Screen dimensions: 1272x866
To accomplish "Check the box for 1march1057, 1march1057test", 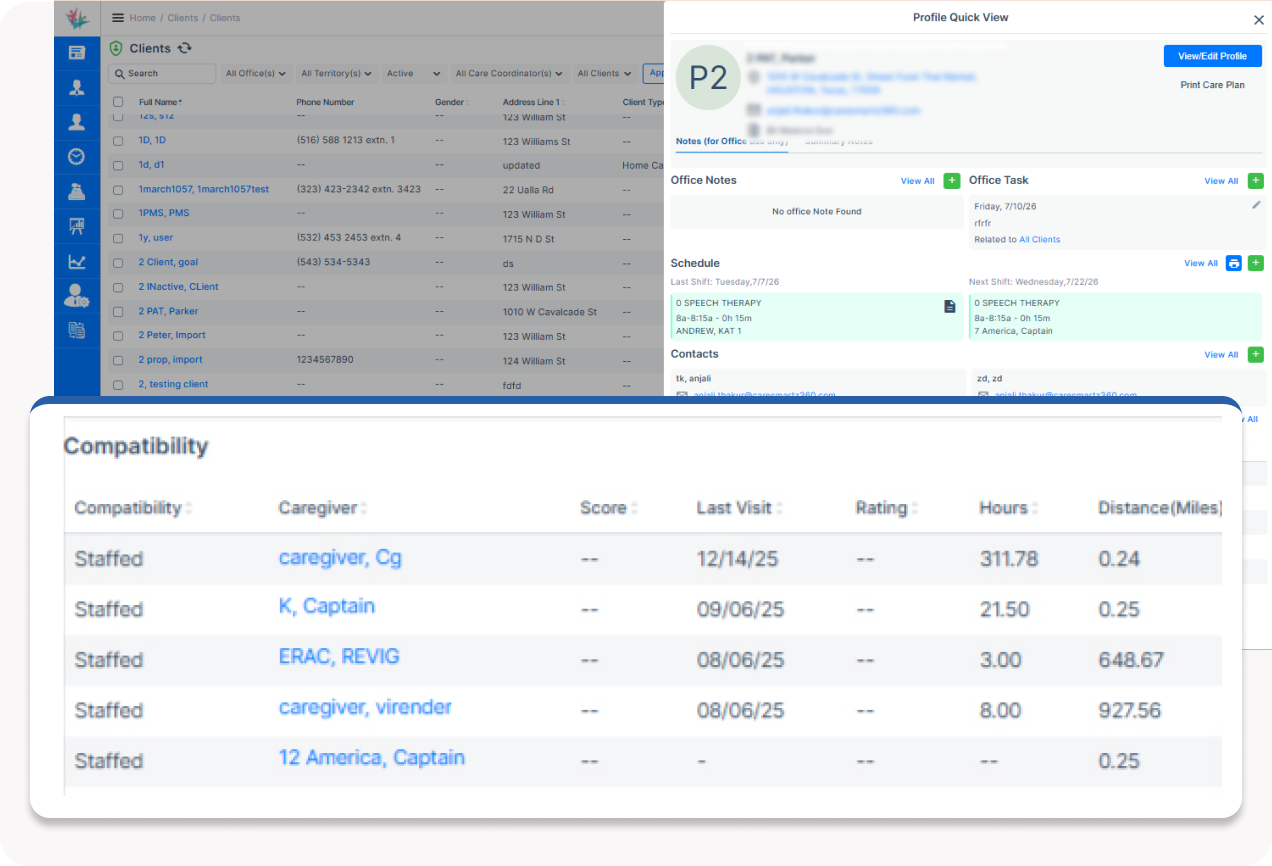I will point(118,190).
